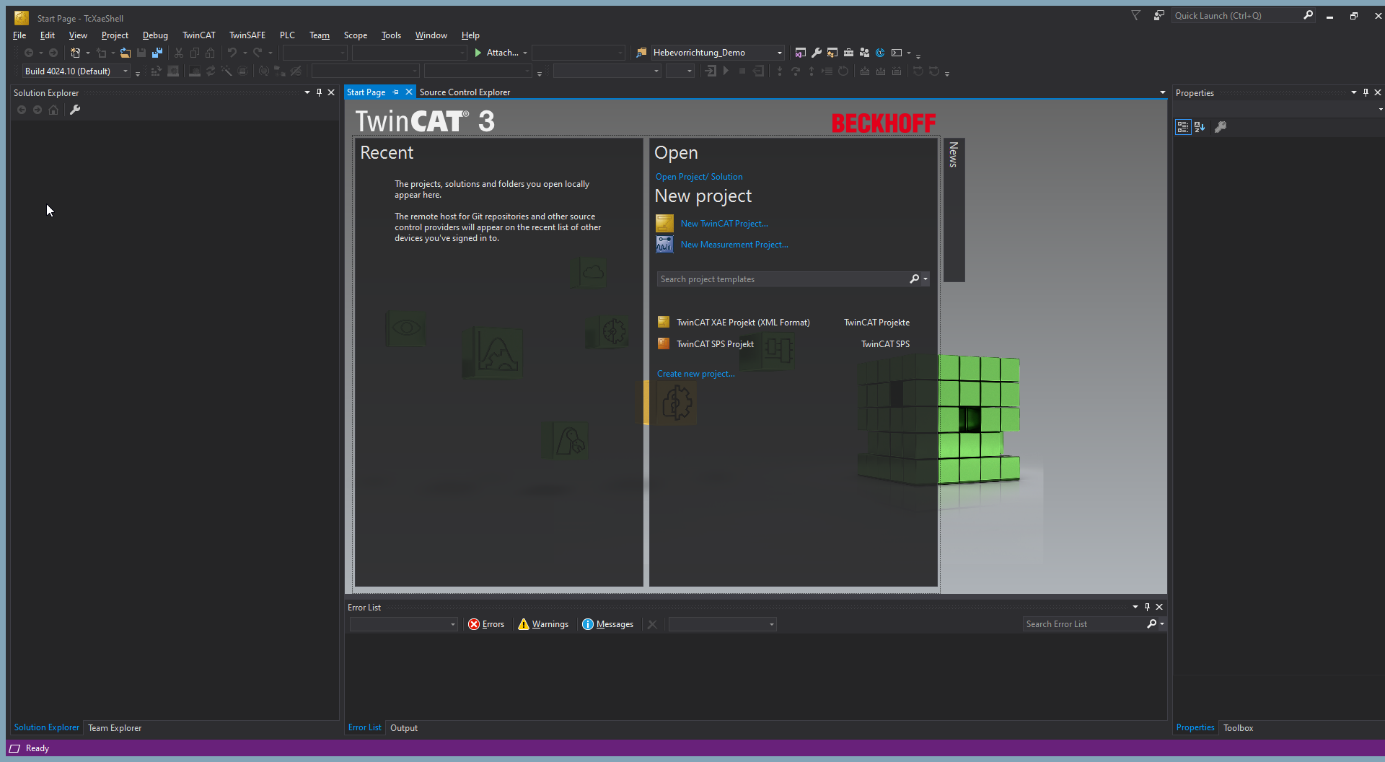This screenshot has width=1385, height=762.
Task: Click the Create new project... link
Action: point(695,374)
